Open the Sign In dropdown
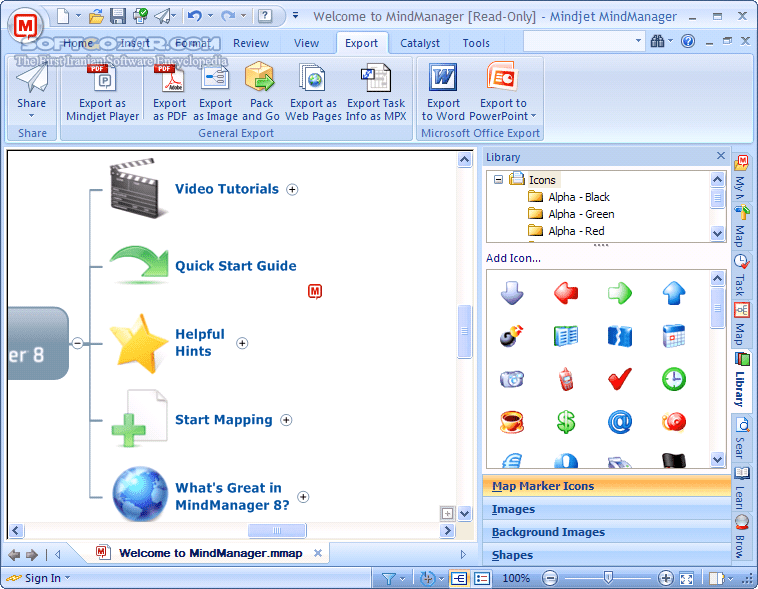This screenshot has height=589, width=758. 68,577
